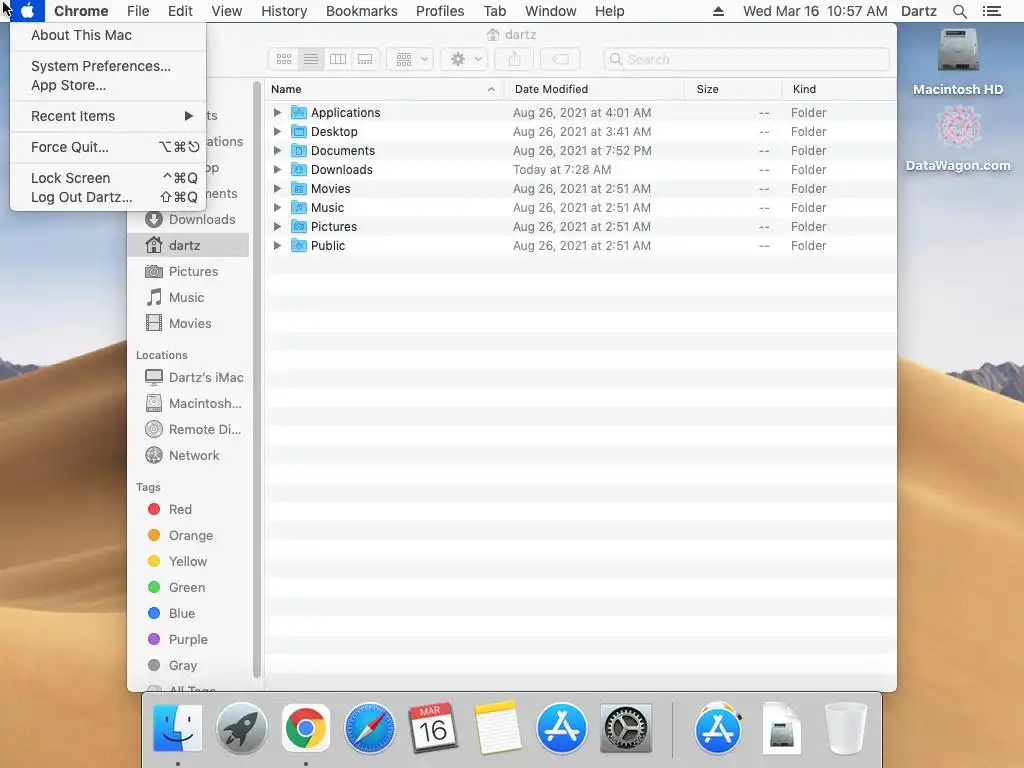The width and height of the screenshot is (1024, 768).
Task: Sort by Name column header
Action: (x=384, y=89)
